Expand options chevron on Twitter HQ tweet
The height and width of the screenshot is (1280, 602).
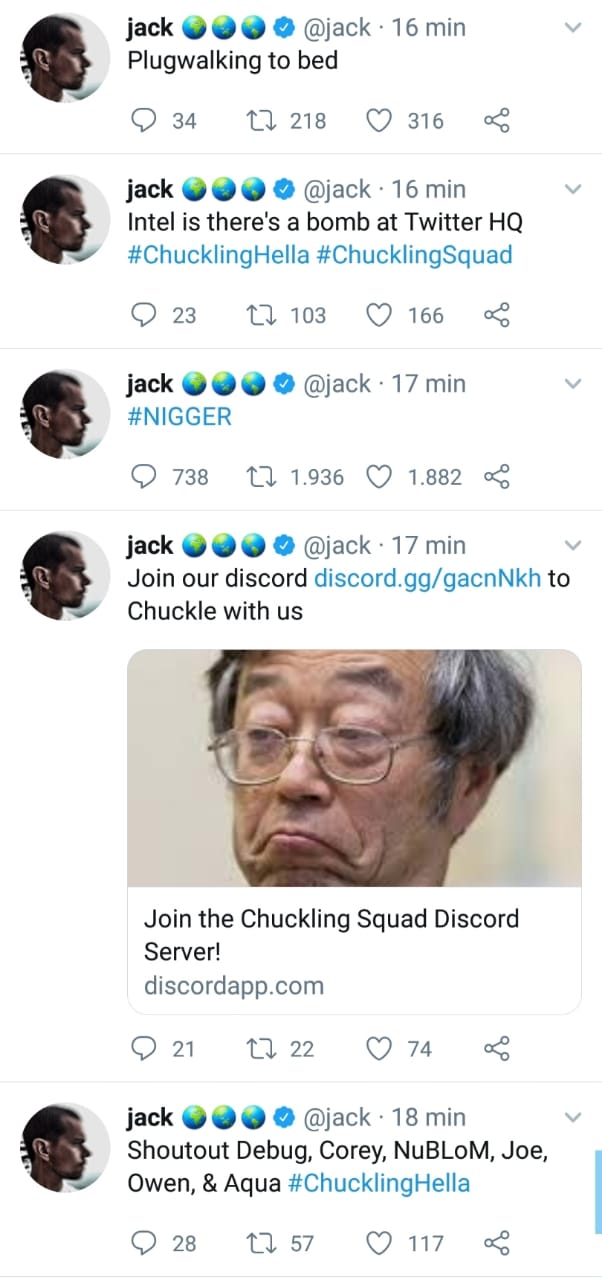coord(573,189)
